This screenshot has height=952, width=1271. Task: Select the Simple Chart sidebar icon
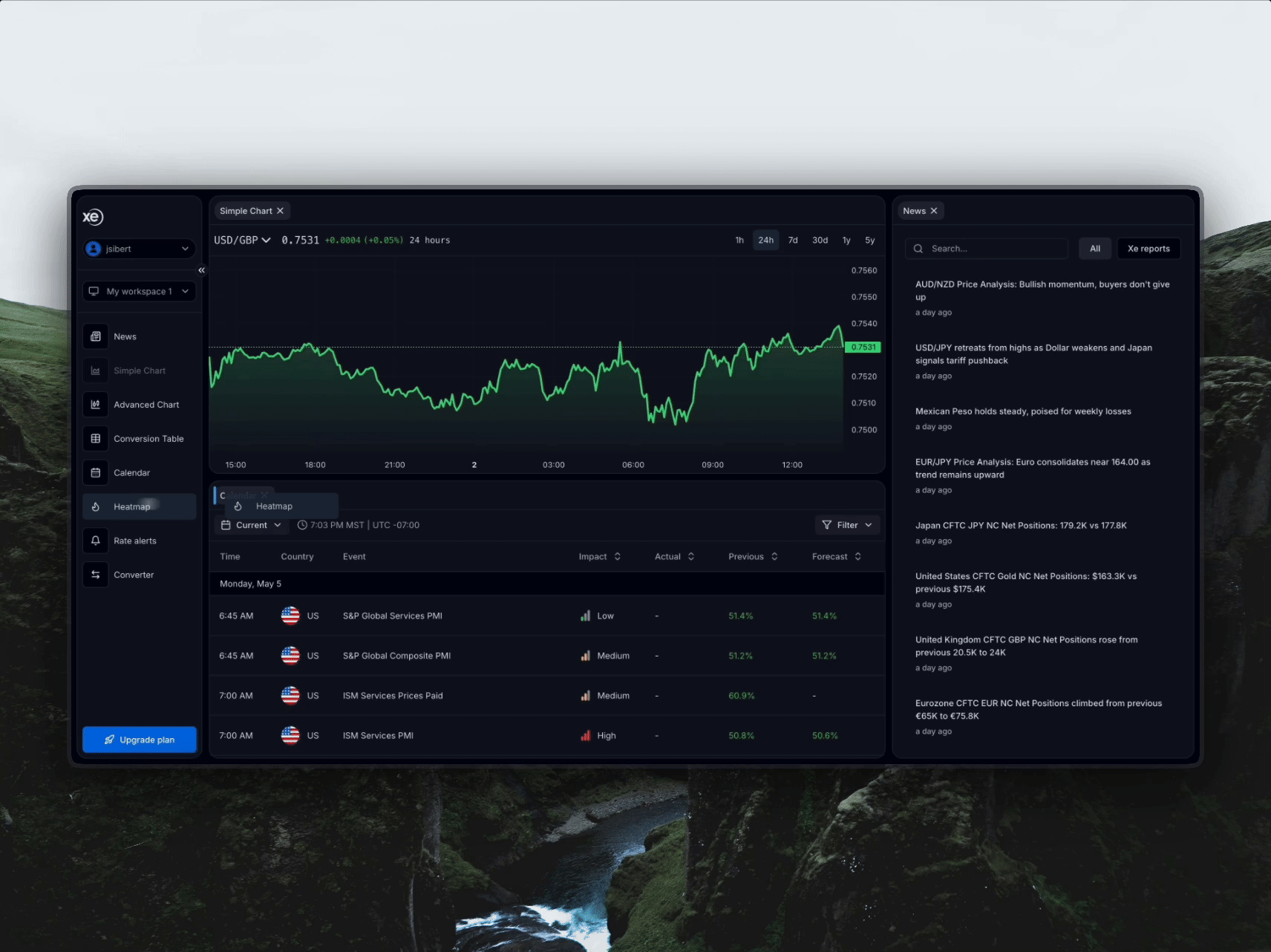tap(139, 370)
